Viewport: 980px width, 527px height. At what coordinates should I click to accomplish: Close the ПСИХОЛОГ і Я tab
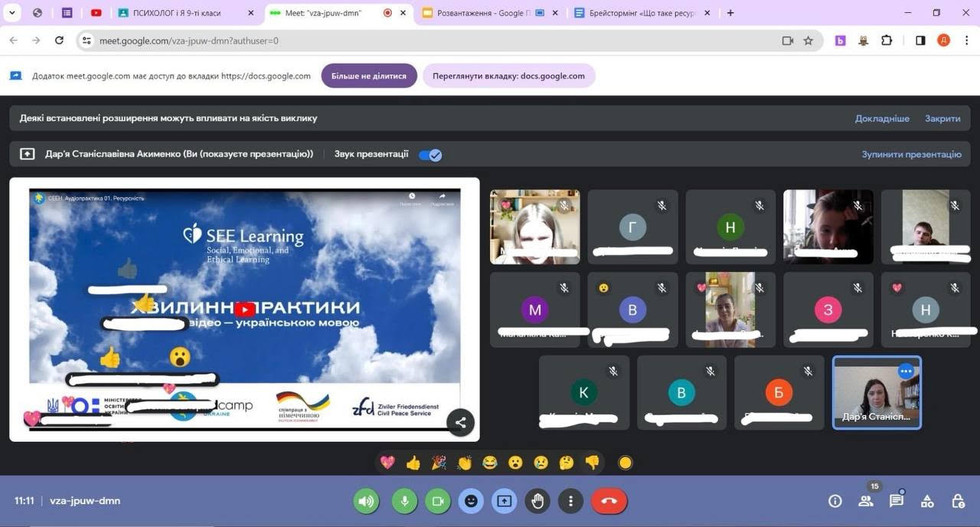pos(251,13)
